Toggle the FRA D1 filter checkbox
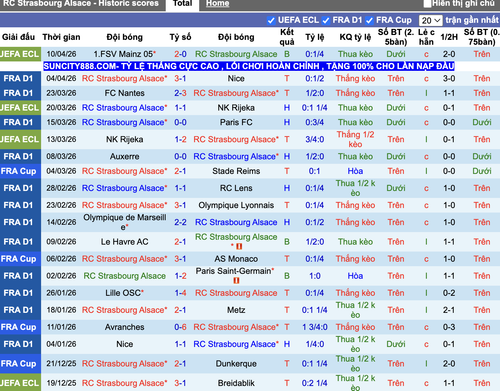The height and width of the screenshot is (391, 500). (x=326, y=21)
